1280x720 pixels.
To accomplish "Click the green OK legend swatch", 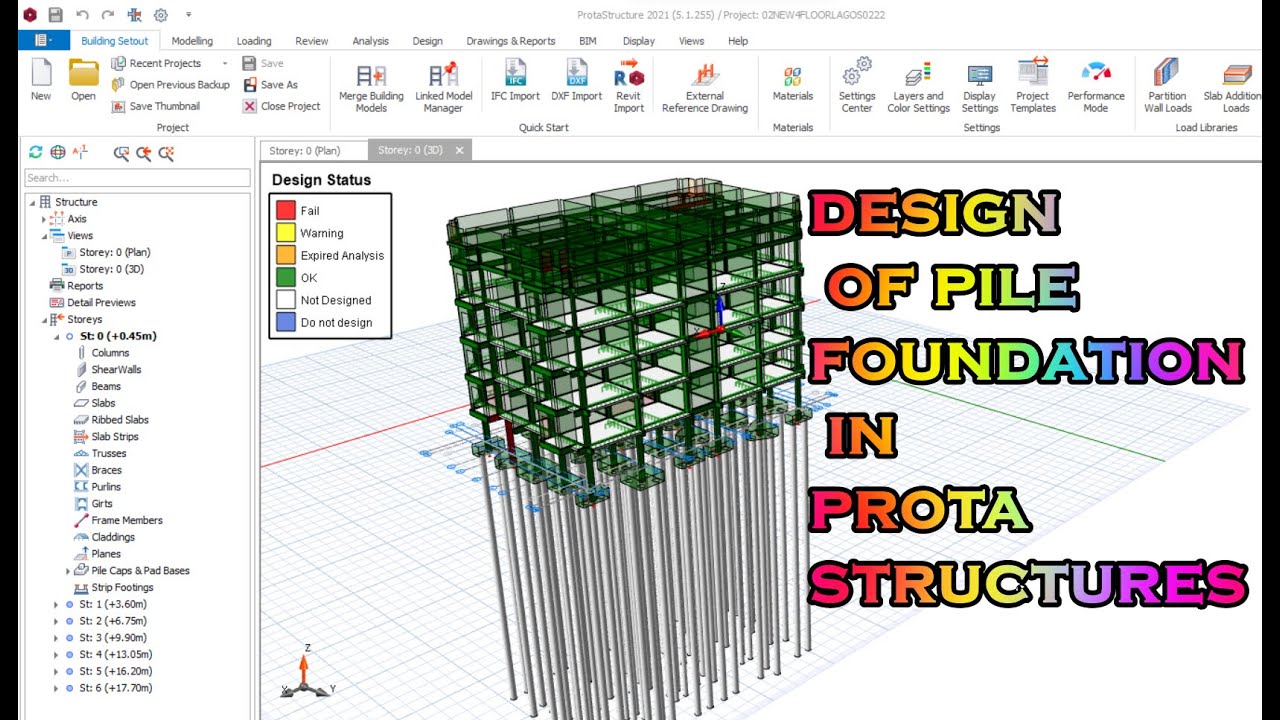I will (286, 277).
